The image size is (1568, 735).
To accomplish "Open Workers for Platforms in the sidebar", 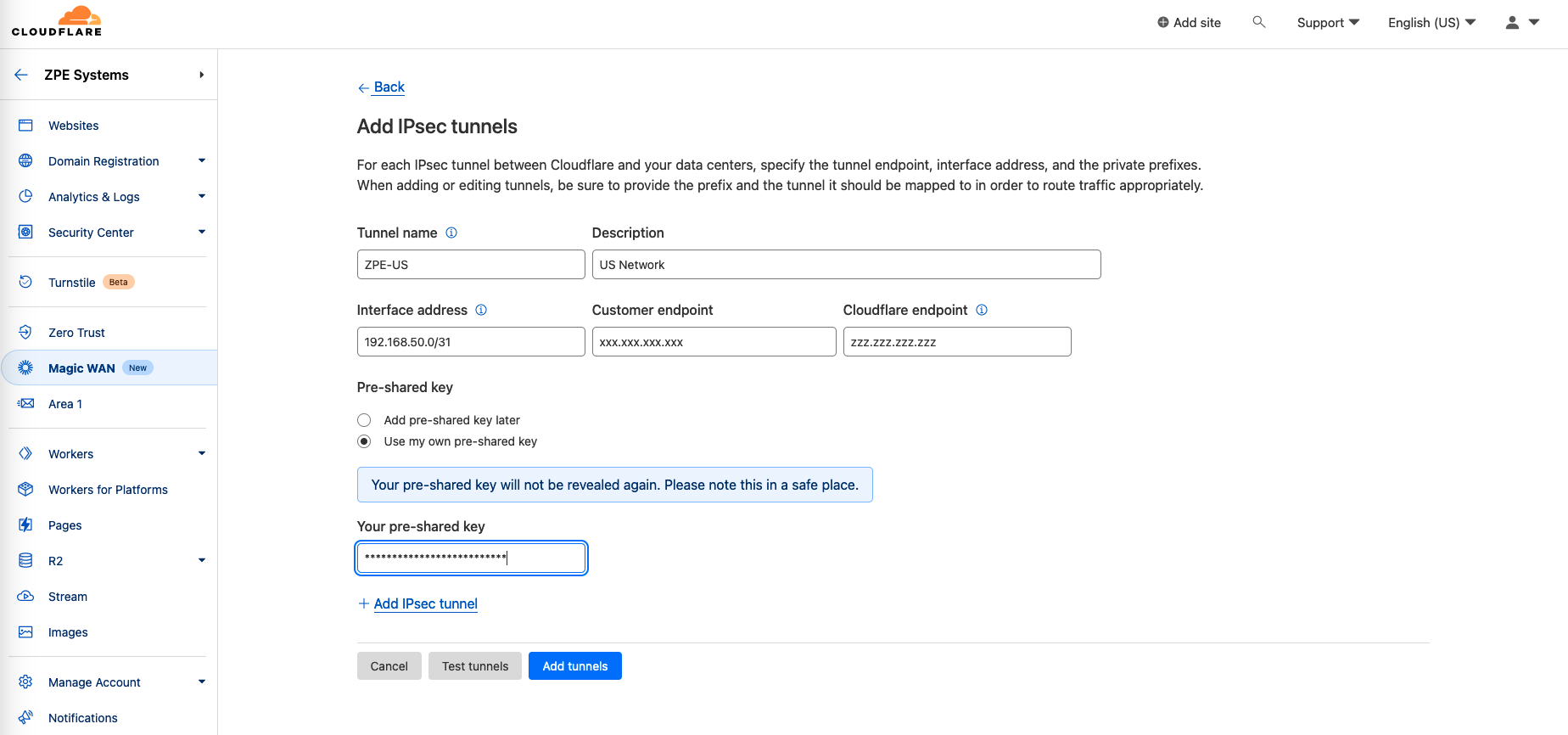I will (109, 490).
